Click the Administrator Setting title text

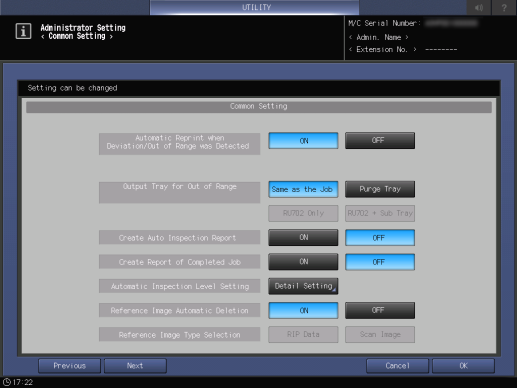pyautogui.click(x=83, y=28)
